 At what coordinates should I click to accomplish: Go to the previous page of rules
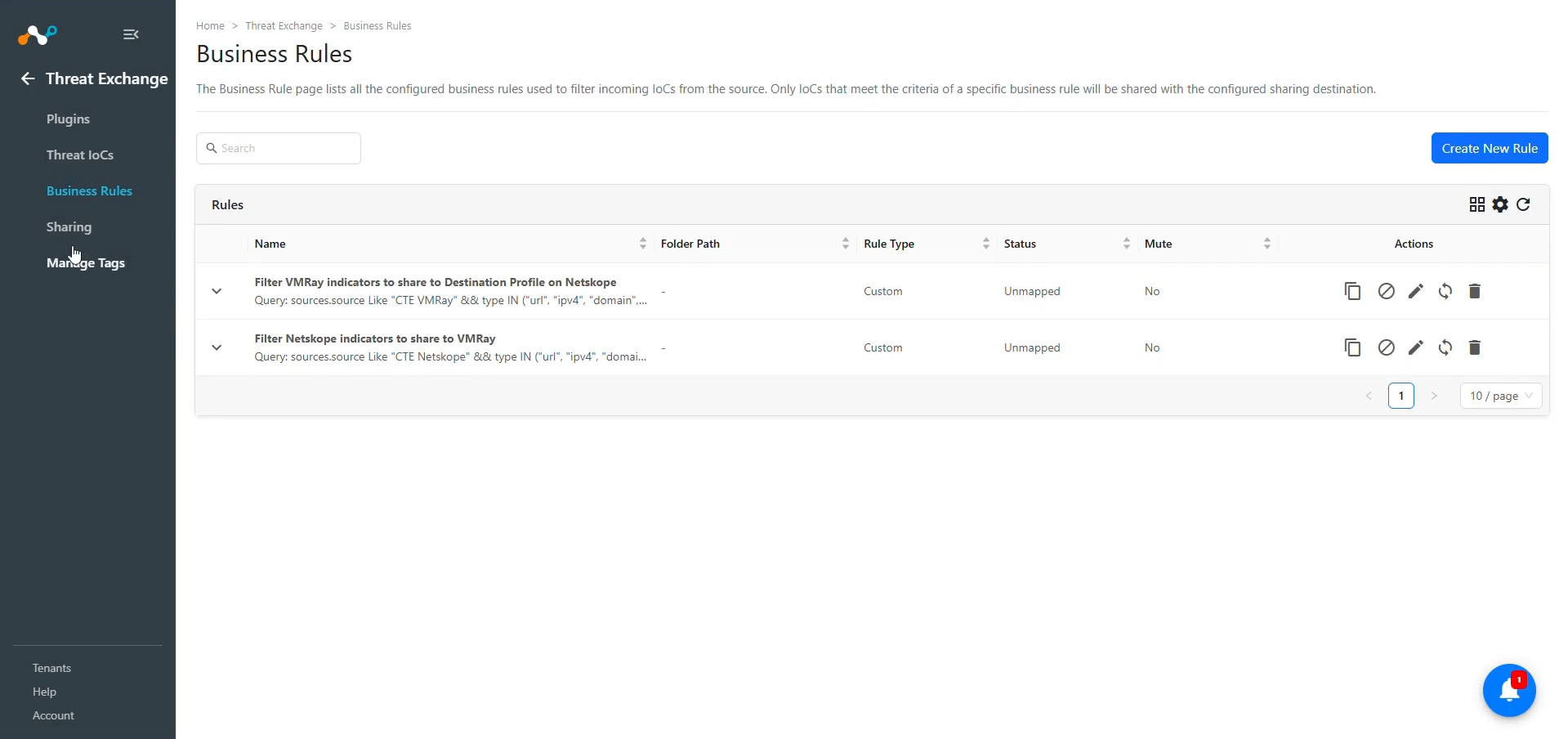[1369, 396]
